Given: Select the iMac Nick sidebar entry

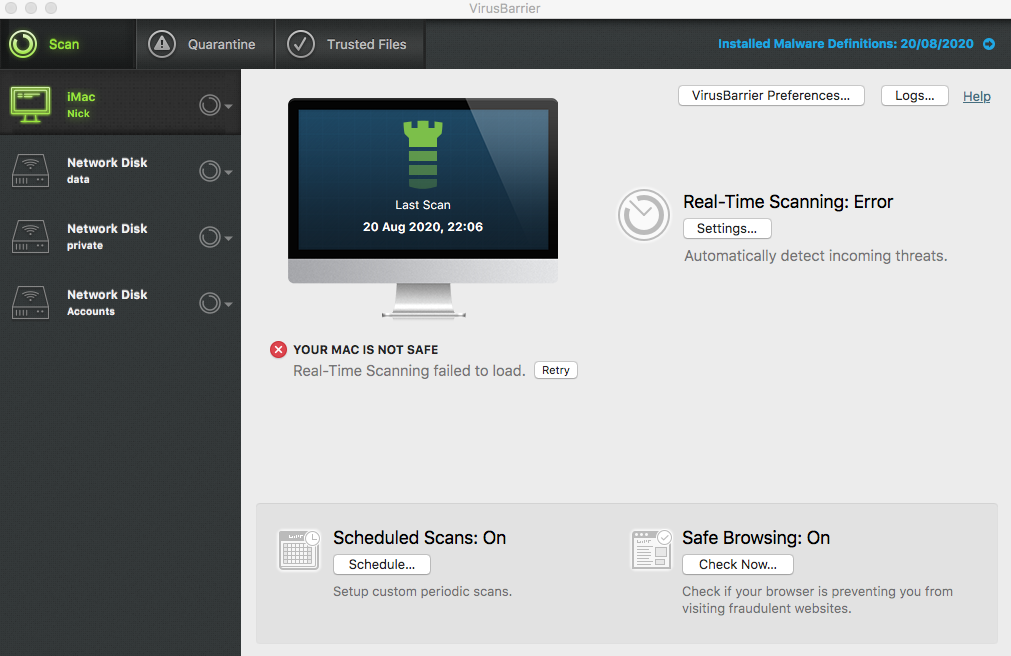Looking at the screenshot, I should [121, 104].
